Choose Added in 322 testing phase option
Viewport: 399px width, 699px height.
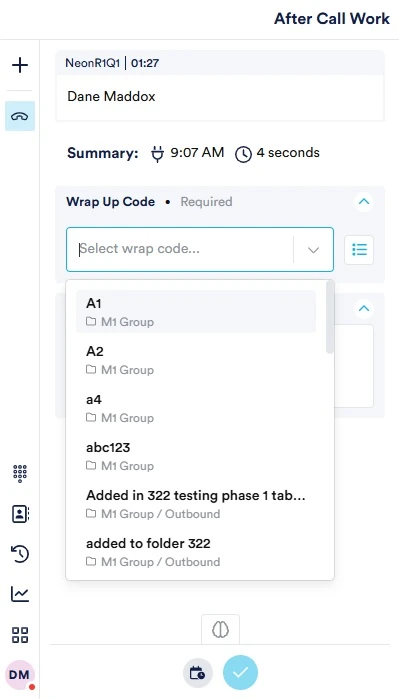(196, 504)
